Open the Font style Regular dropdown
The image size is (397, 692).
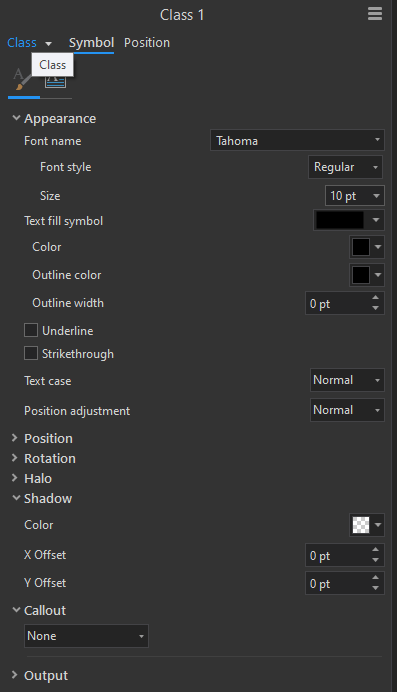(x=345, y=167)
